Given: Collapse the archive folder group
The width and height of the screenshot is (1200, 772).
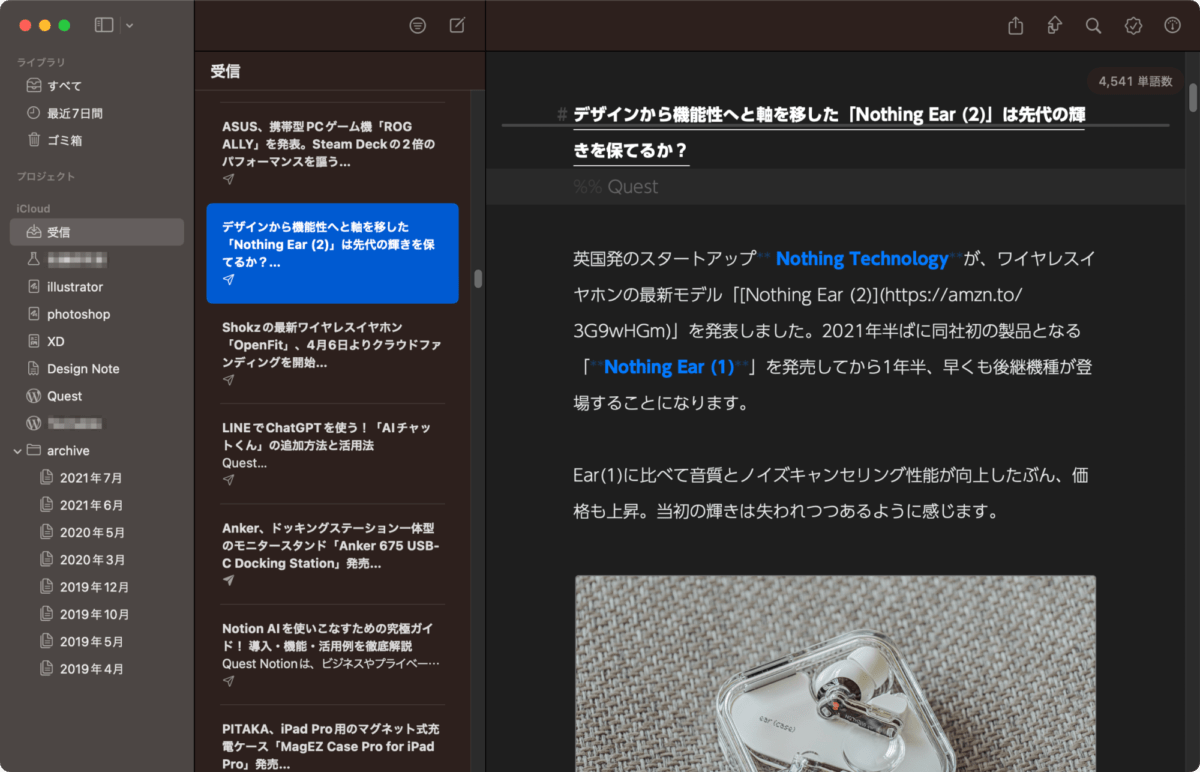Looking at the screenshot, I should [x=18, y=451].
